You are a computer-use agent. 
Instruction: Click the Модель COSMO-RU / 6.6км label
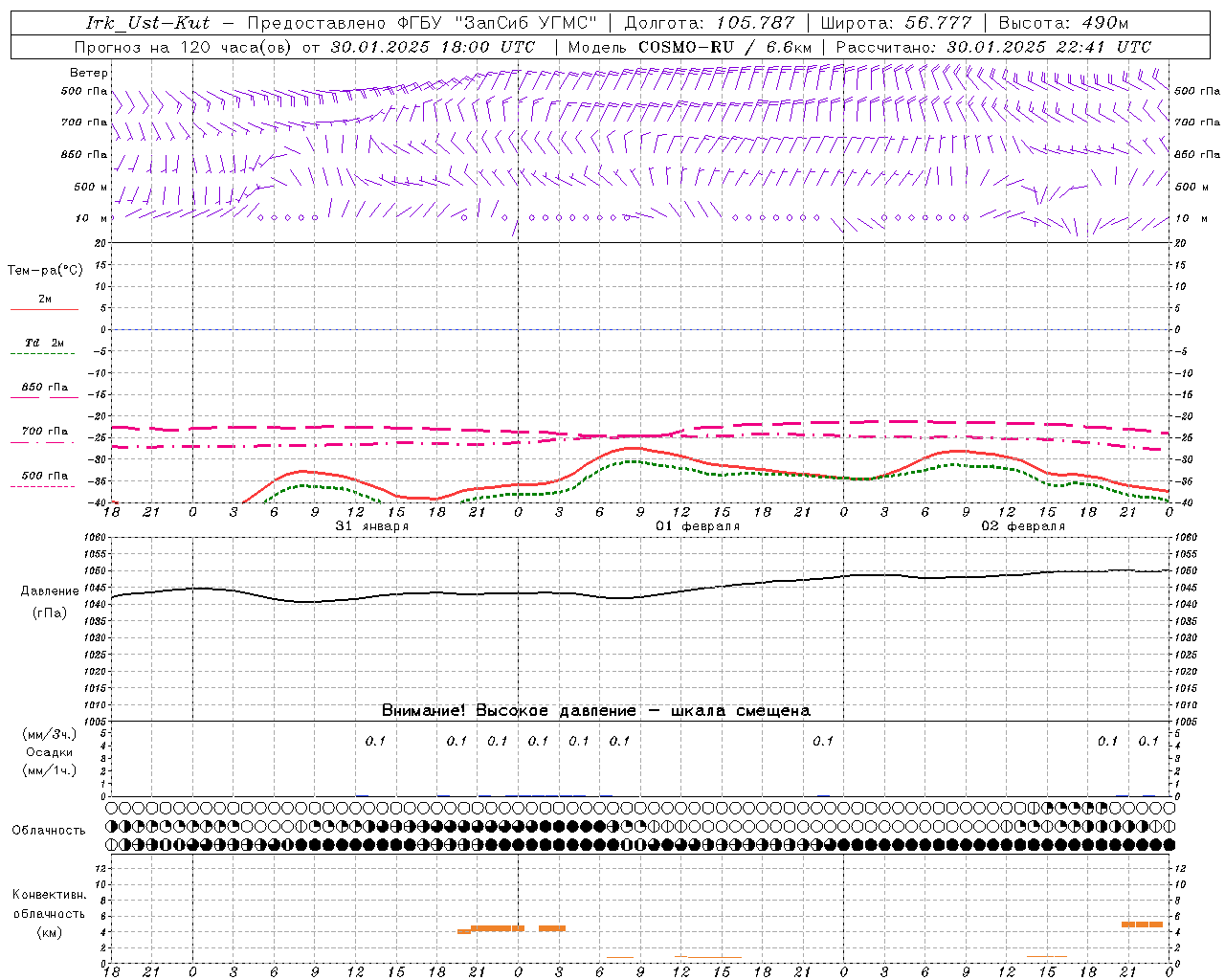689,47
